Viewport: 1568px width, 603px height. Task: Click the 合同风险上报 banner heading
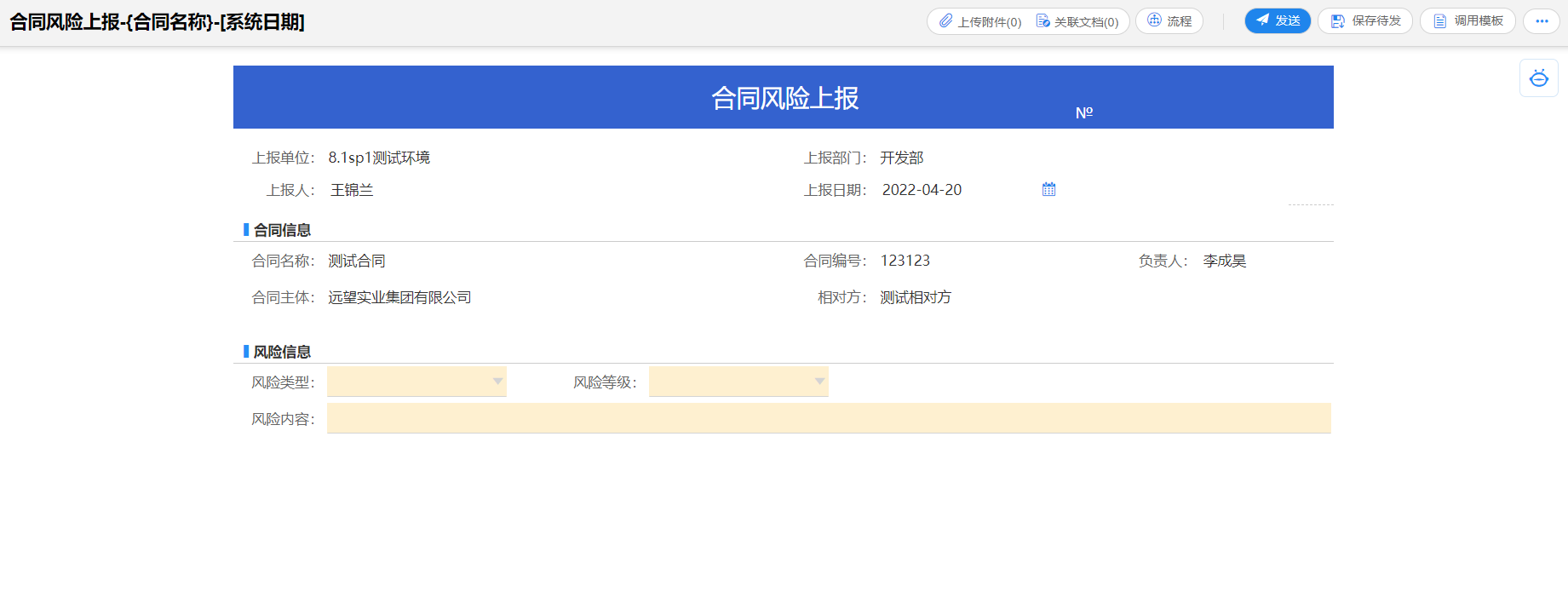coord(784,98)
